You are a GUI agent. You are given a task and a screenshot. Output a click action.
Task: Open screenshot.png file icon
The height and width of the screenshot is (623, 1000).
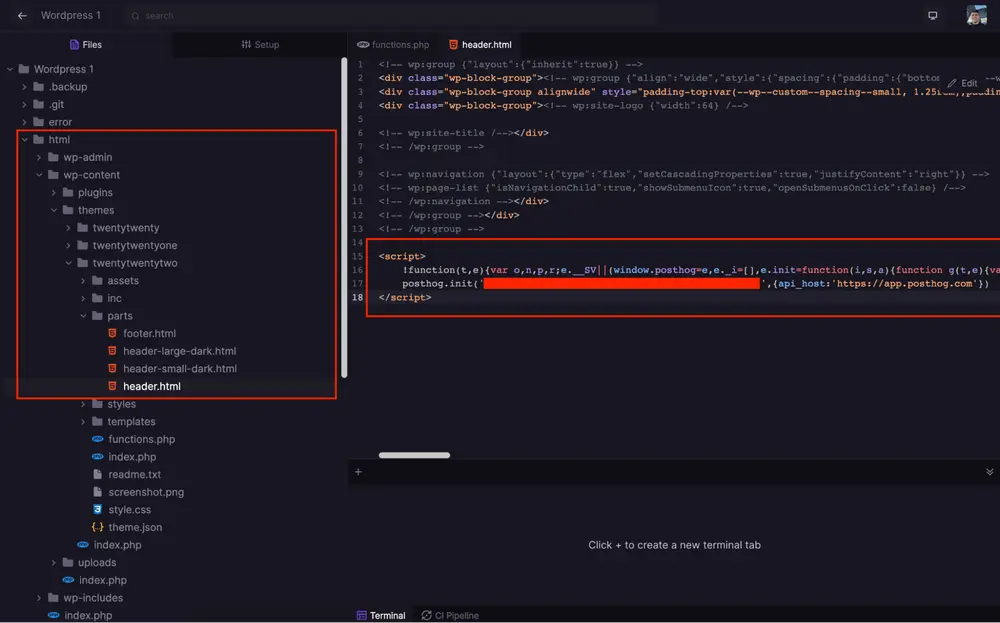98,492
